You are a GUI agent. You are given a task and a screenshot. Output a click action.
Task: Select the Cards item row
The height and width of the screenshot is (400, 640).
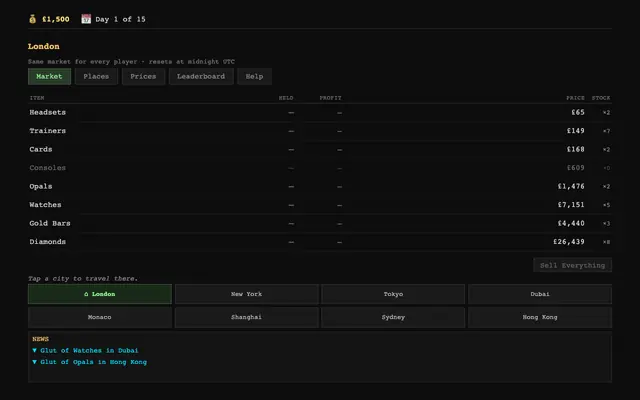click(x=320, y=149)
